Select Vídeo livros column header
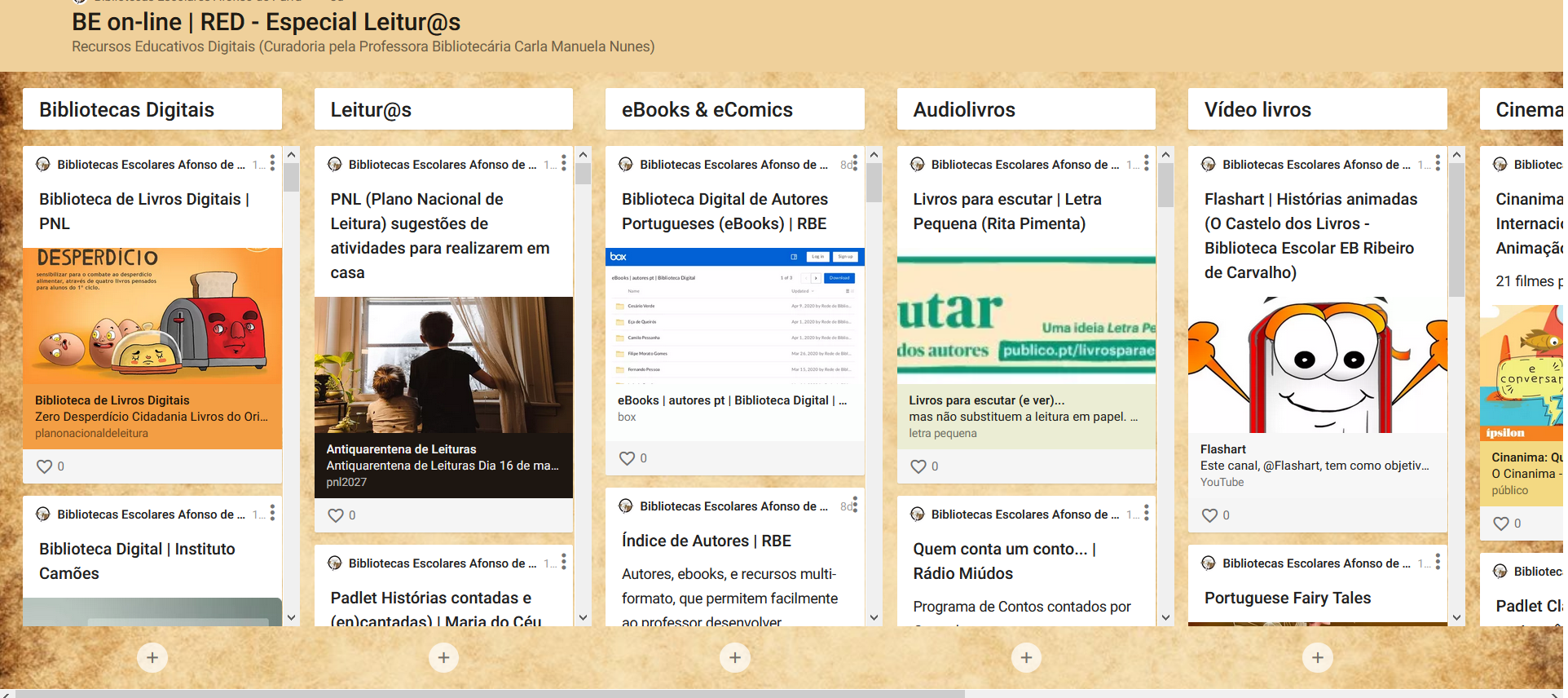Image resolution: width=1568 pixels, height=698 pixels. tap(1318, 109)
